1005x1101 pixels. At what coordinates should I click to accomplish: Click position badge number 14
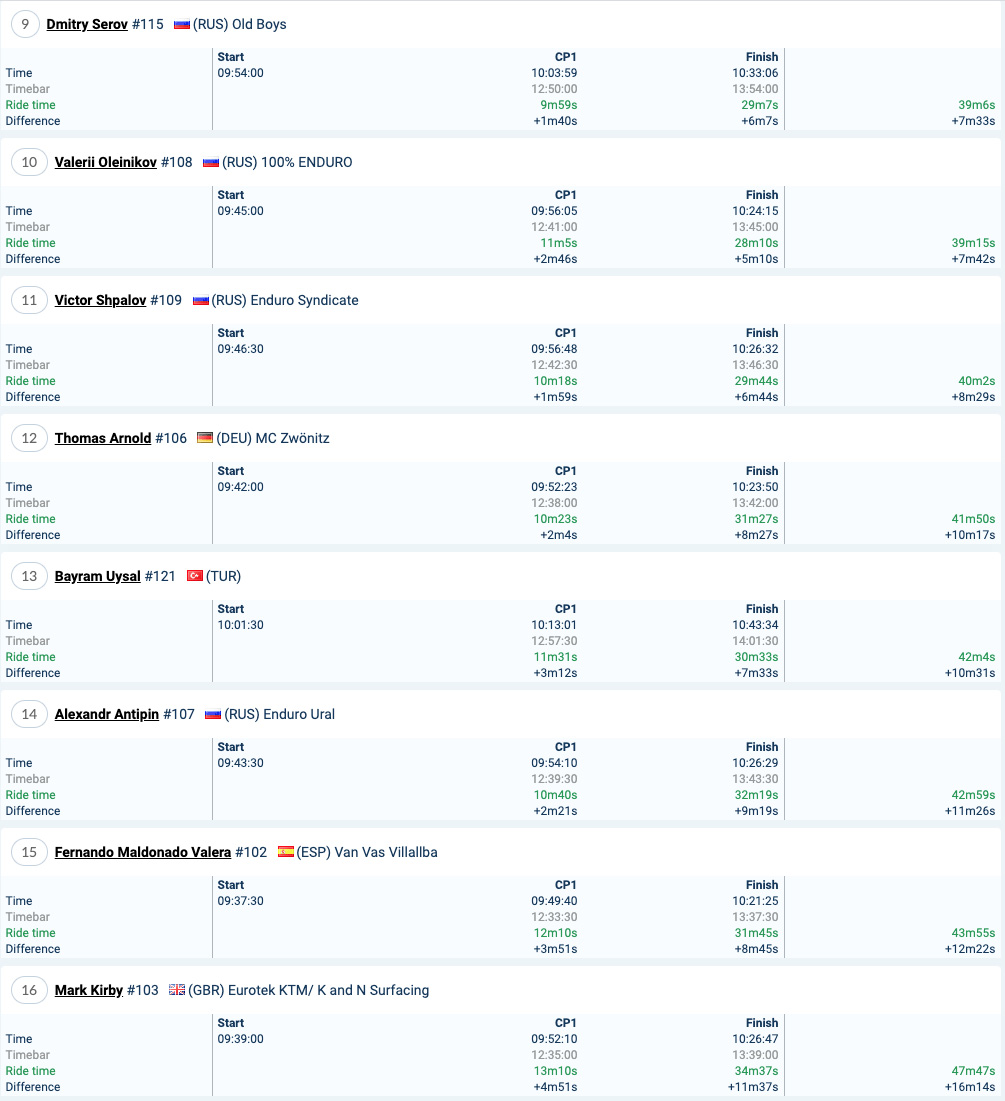coord(29,714)
